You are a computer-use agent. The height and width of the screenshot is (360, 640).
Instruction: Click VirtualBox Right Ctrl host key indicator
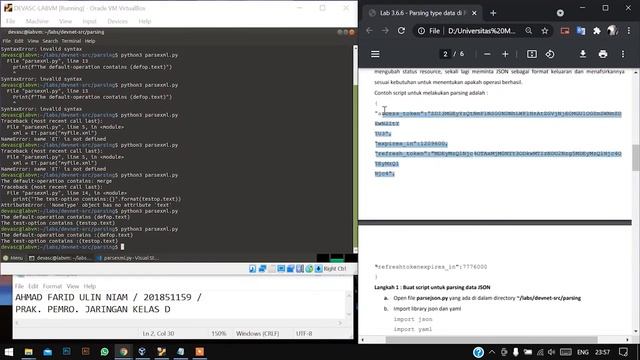pos(335,269)
